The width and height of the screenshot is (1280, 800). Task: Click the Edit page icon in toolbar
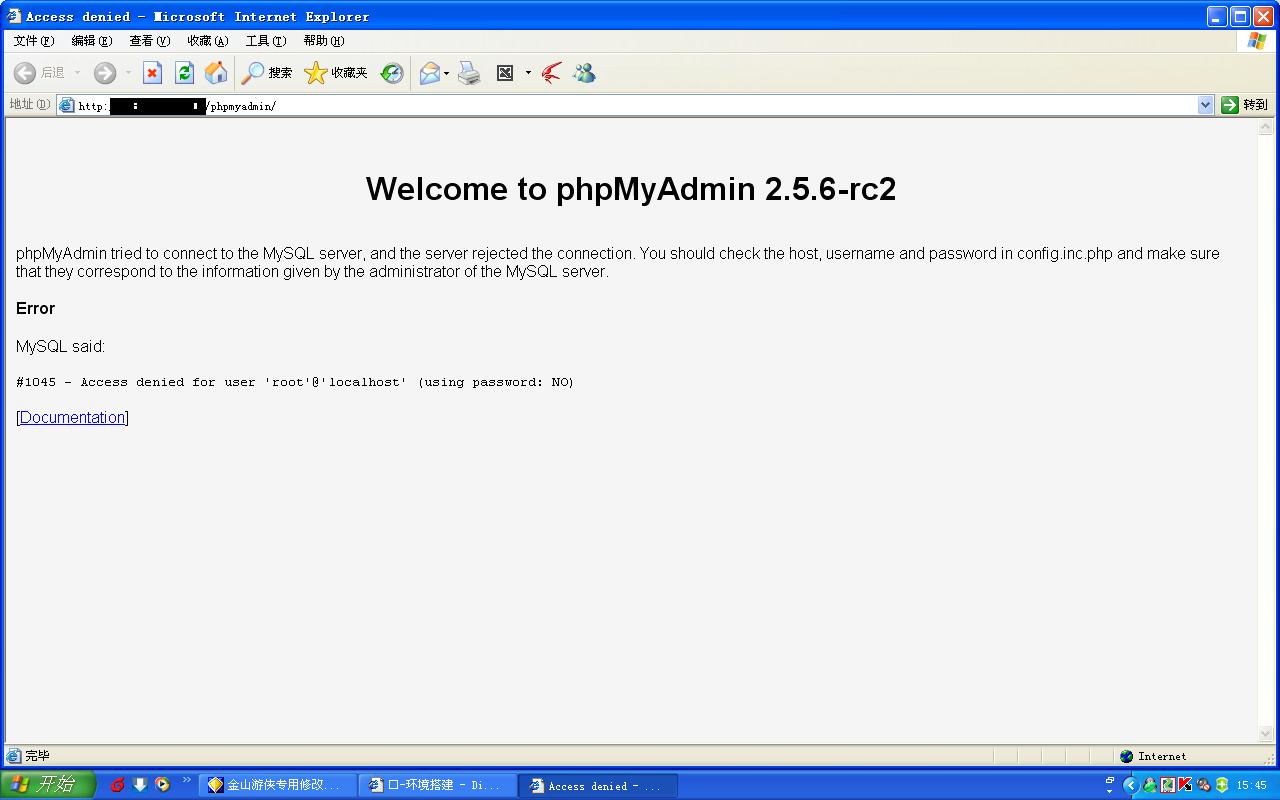(x=505, y=73)
